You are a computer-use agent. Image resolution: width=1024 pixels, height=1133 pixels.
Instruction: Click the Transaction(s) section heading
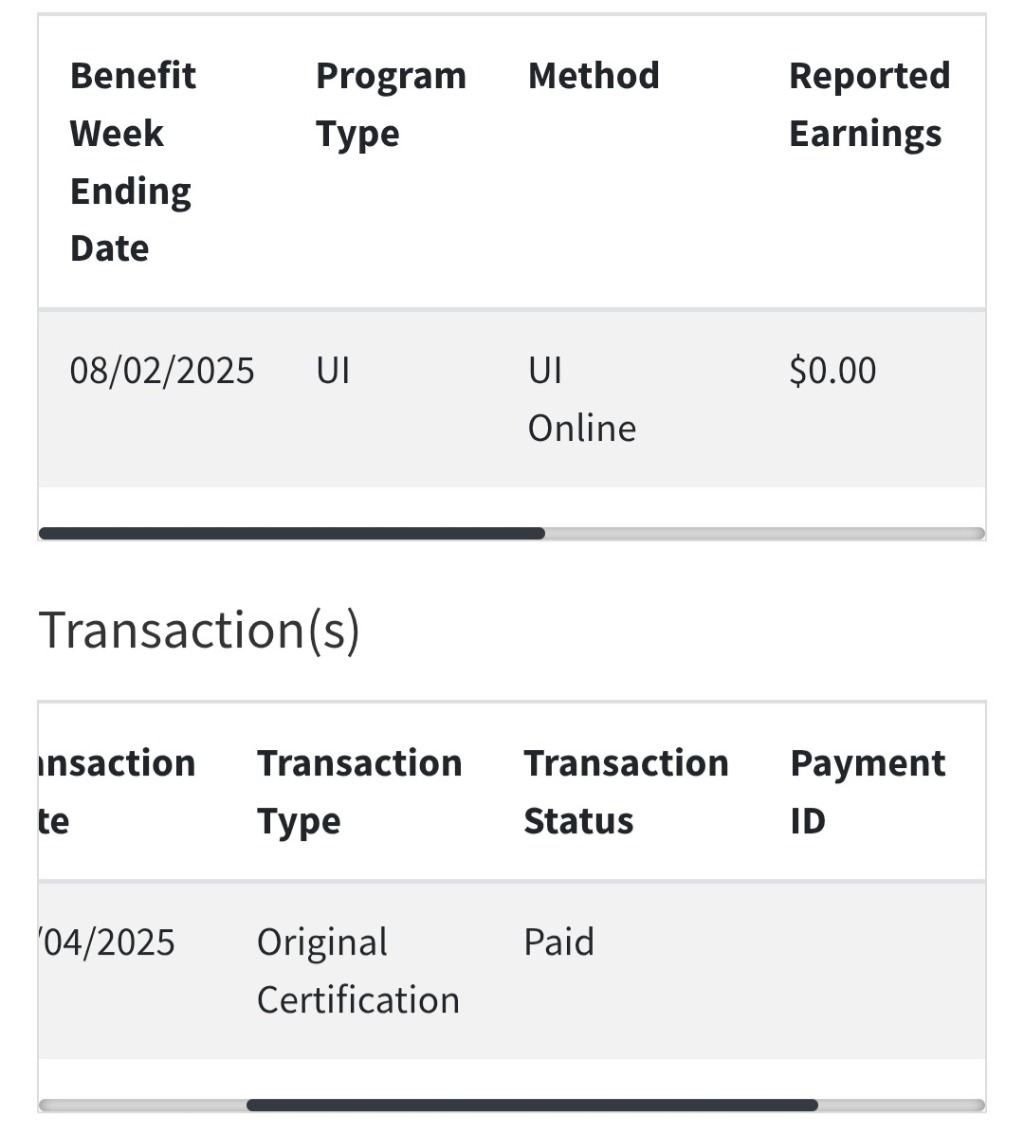[198, 632]
